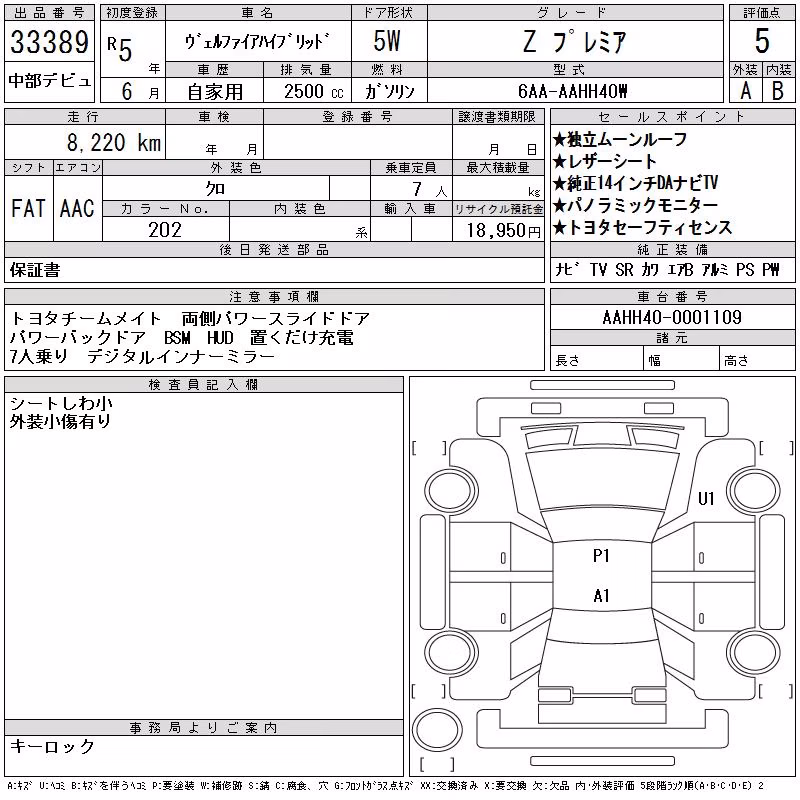Select interior grade B under 内装
The image size is (800, 800).
point(778,91)
